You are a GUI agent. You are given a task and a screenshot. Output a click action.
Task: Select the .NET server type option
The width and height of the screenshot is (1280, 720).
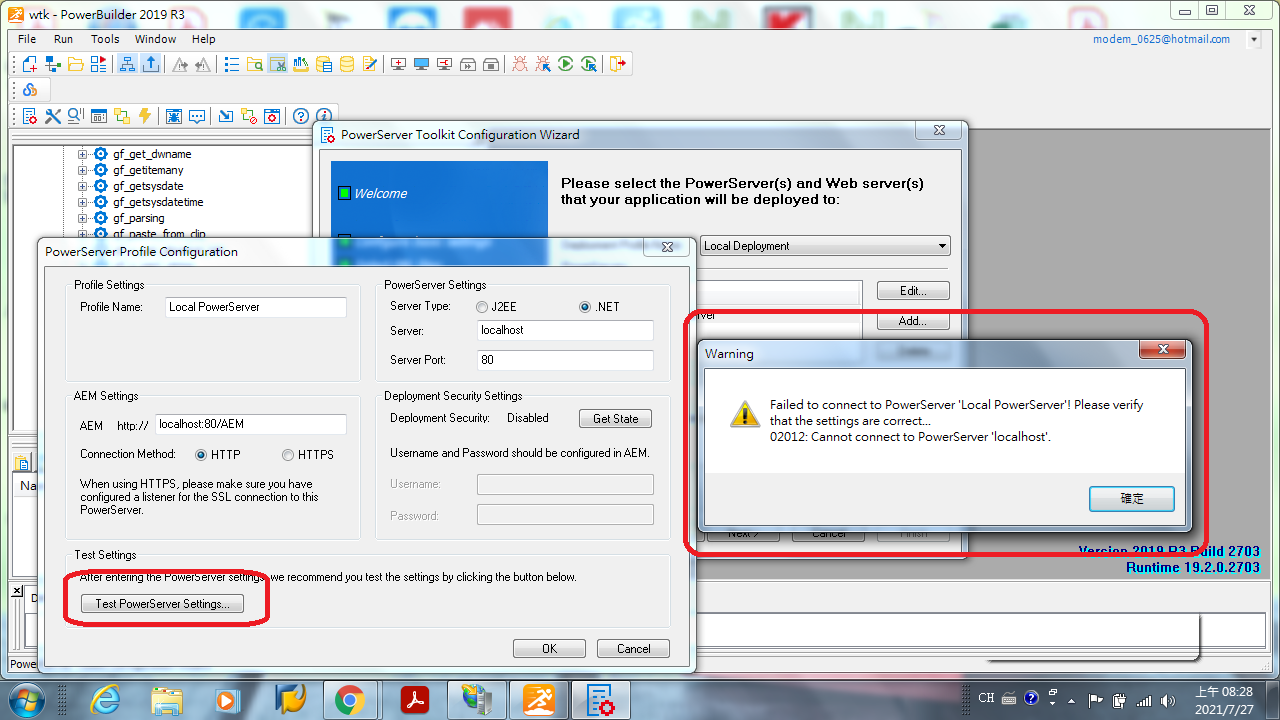pyautogui.click(x=585, y=307)
